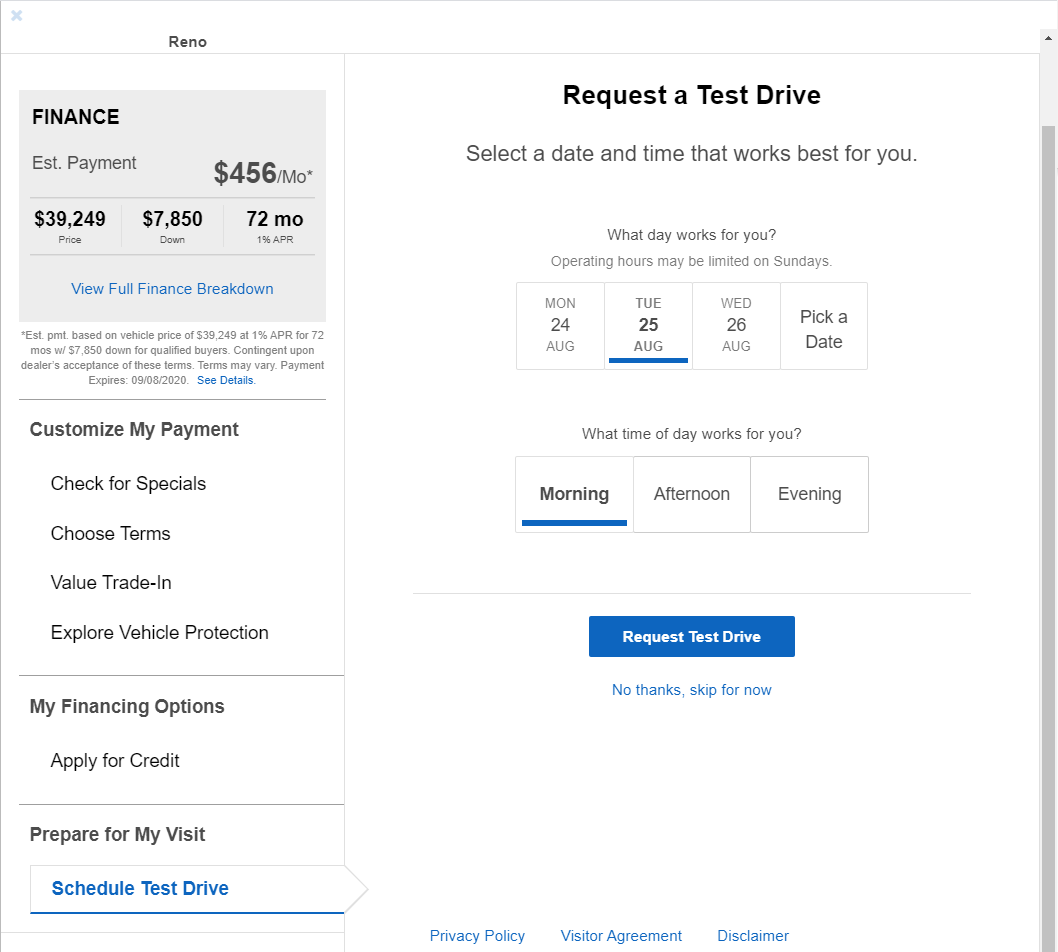Open Choose Terms menu item
This screenshot has height=952, width=1058.
(111, 534)
